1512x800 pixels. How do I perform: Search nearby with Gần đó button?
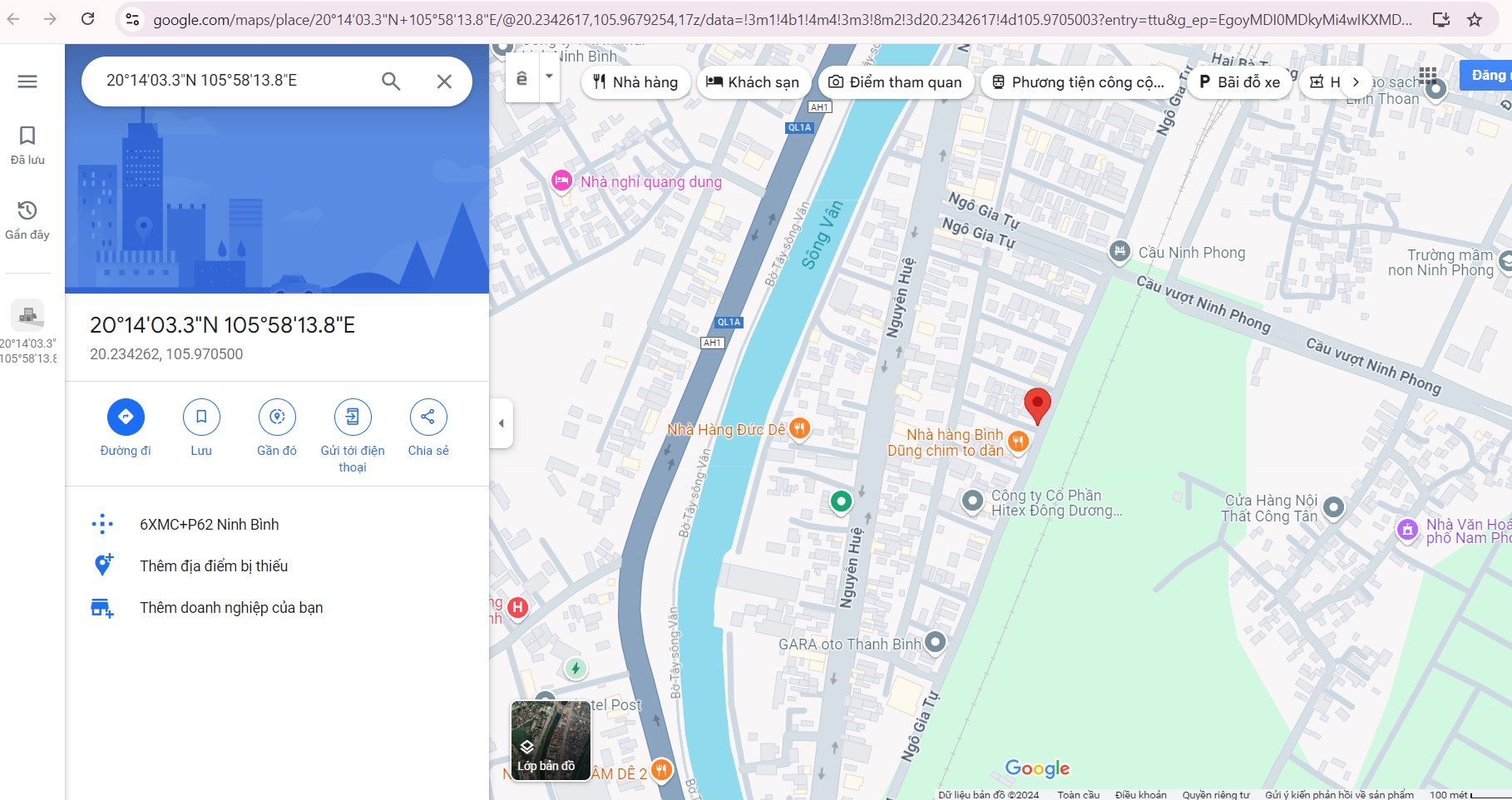277,428
